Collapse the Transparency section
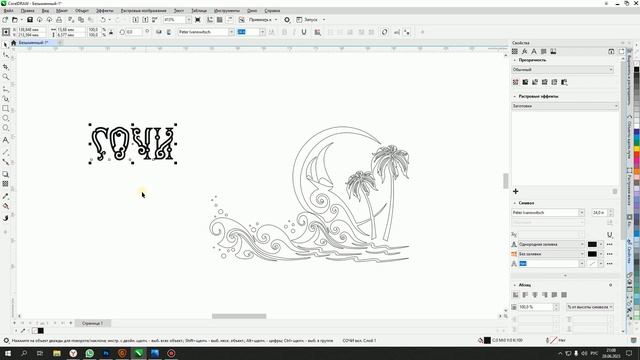The image size is (640, 360). coord(515,60)
